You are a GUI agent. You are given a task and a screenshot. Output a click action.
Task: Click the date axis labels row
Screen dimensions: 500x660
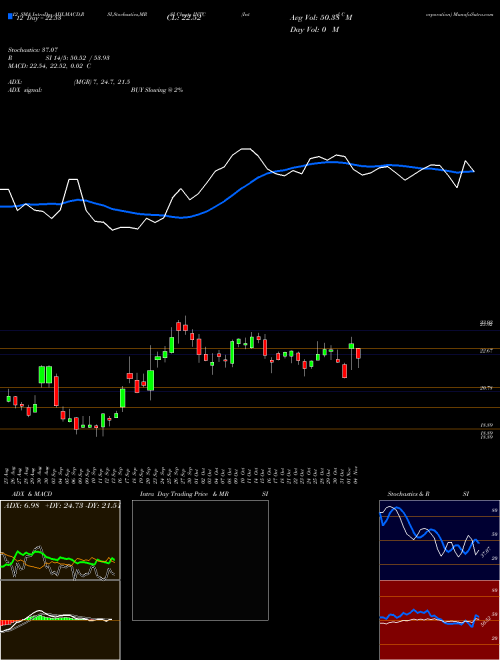[x=182, y=475]
